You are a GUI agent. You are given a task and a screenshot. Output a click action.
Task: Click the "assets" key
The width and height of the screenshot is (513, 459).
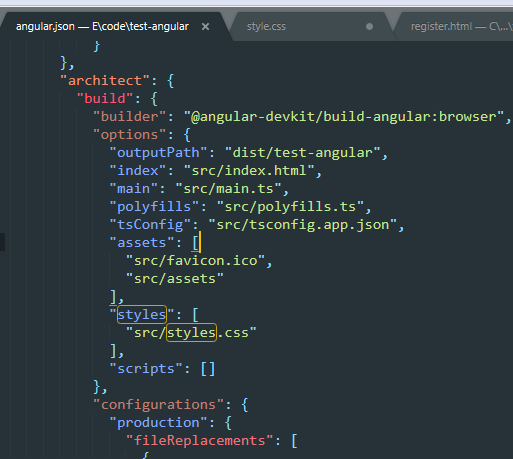(142, 243)
